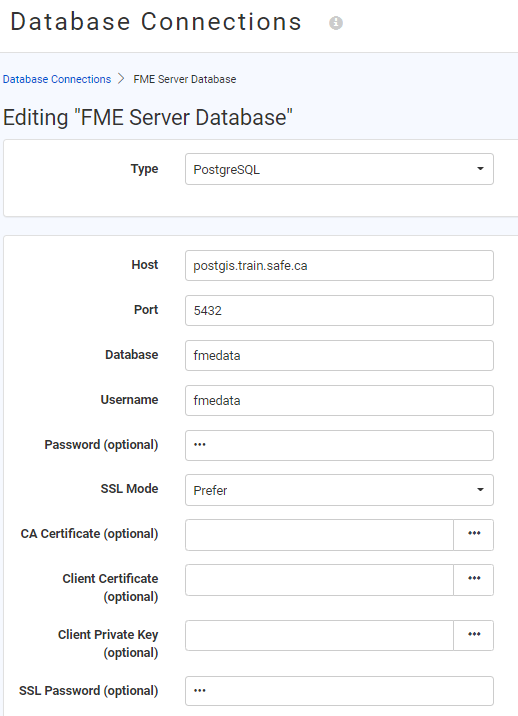518x716 pixels.
Task: Focus the SSL Password (optional) field
Action: pos(339,691)
